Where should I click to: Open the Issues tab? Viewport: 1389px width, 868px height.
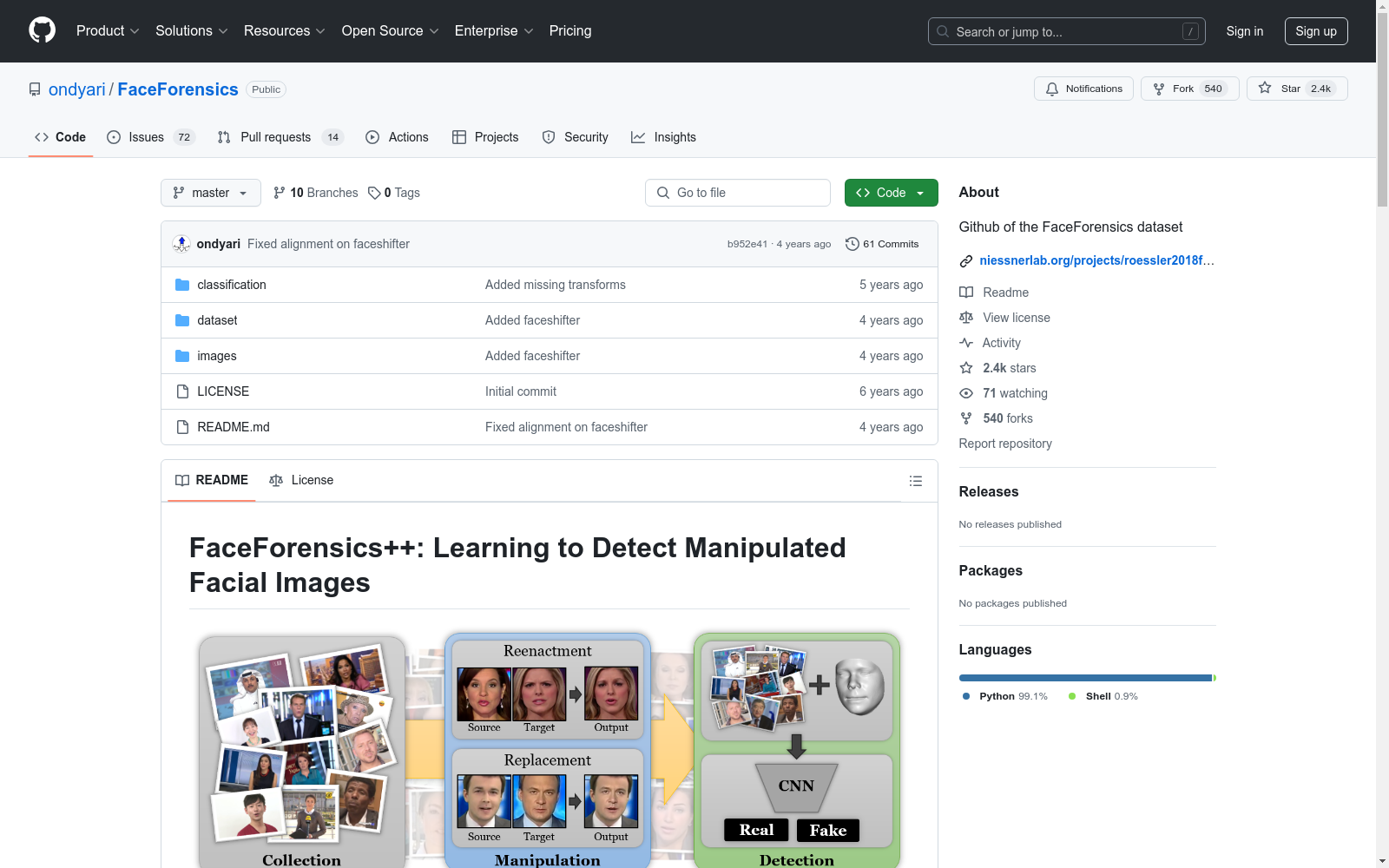[151, 137]
